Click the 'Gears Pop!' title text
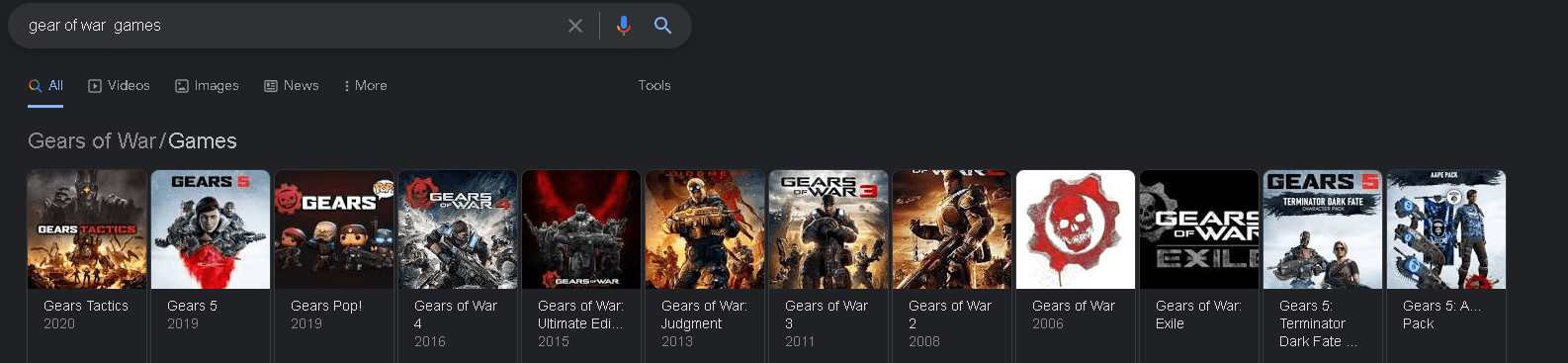Viewport: 1568px width, 363px height. tap(326, 306)
